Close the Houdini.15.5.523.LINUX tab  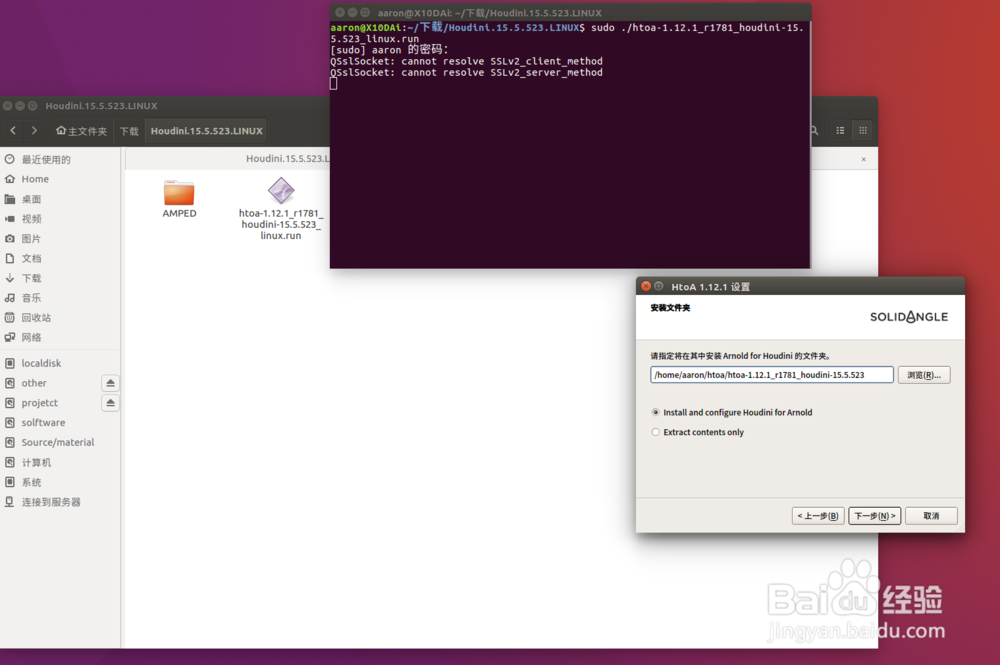[x=864, y=159]
